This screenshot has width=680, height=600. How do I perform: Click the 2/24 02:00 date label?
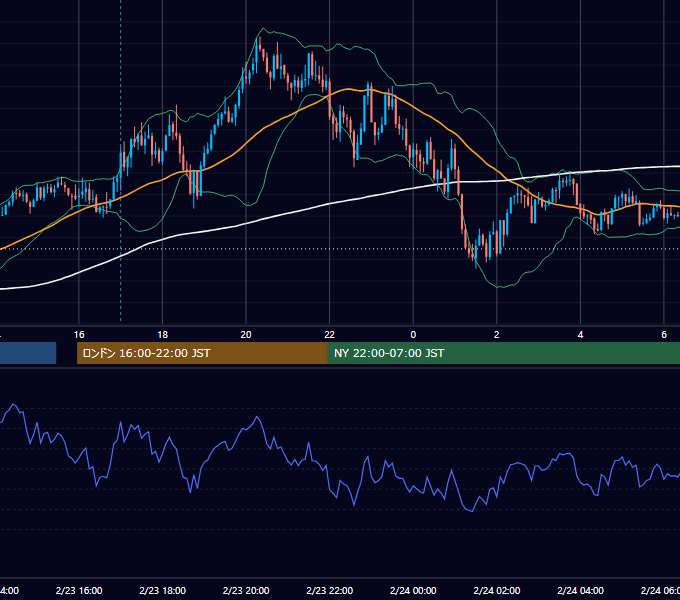(497, 591)
